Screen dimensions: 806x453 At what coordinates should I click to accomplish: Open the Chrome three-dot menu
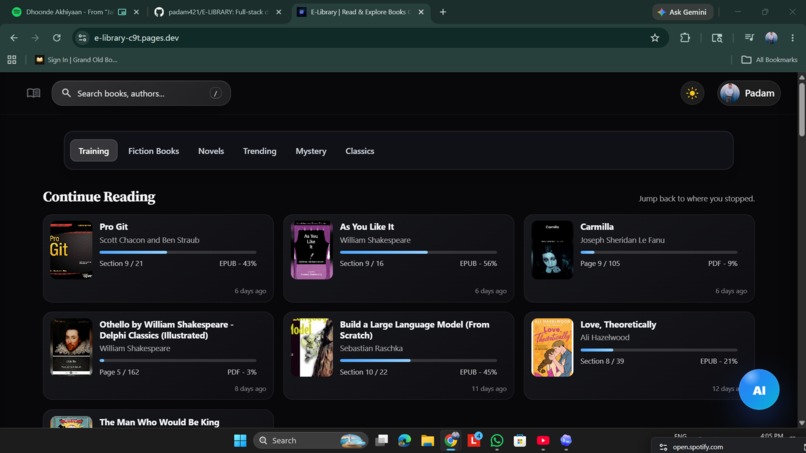coord(793,38)
